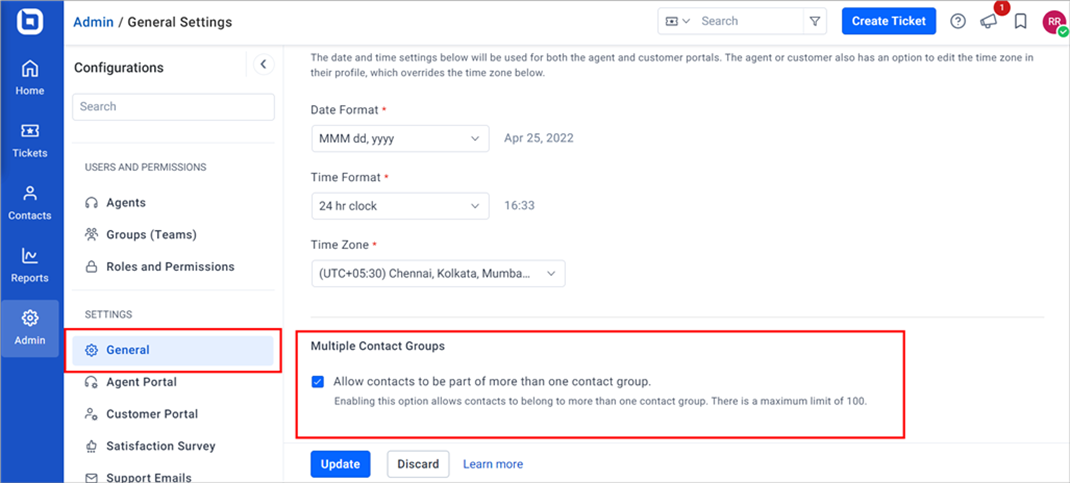Viewport: 1070px width, 483px height.
Task: Click the help question mark icon
Action: point(958,22)
